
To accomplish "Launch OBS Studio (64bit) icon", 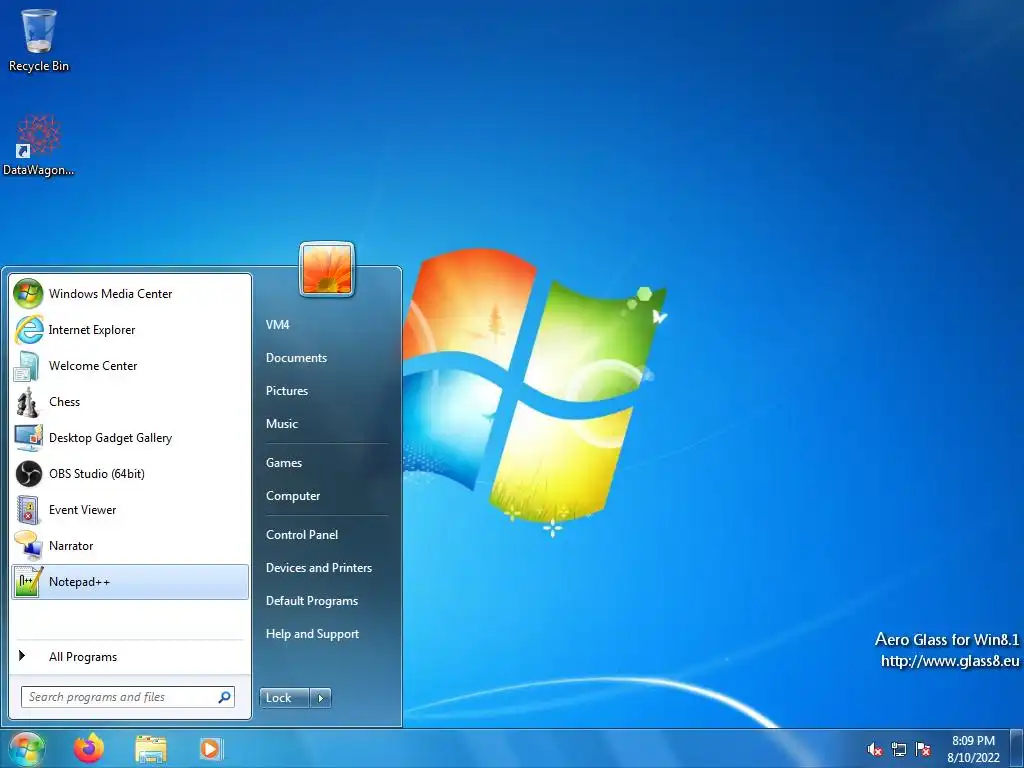I will (28, 473).
